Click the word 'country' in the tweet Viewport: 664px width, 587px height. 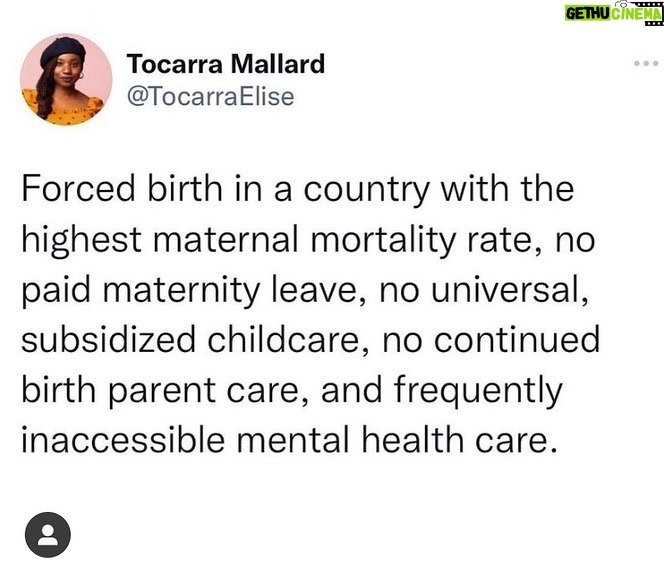pos(367,190)
